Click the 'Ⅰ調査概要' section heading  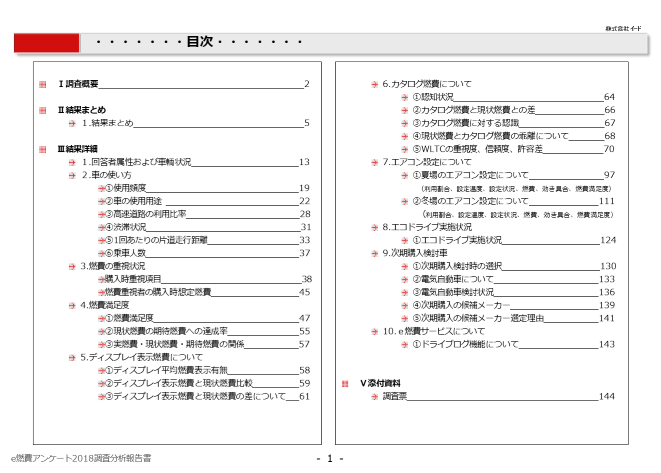pos(78,84)
